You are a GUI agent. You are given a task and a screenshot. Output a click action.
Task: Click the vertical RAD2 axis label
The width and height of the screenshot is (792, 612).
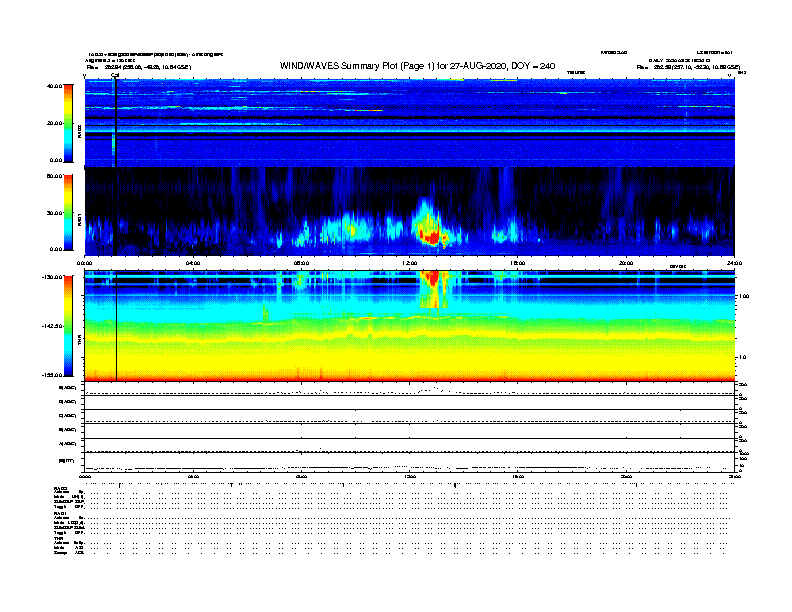(x=79, y=131)
